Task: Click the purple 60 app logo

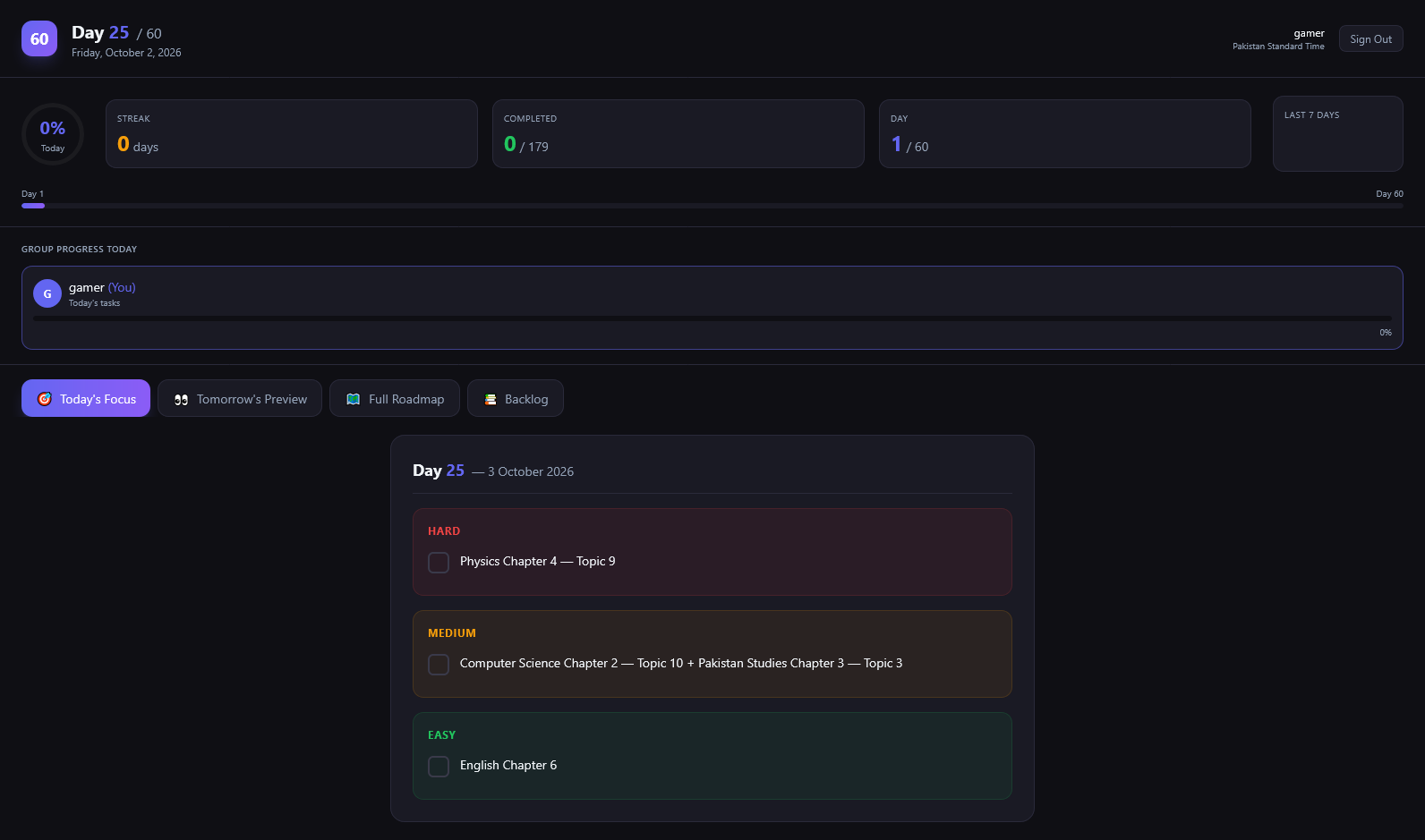Action: click(39, 38)
